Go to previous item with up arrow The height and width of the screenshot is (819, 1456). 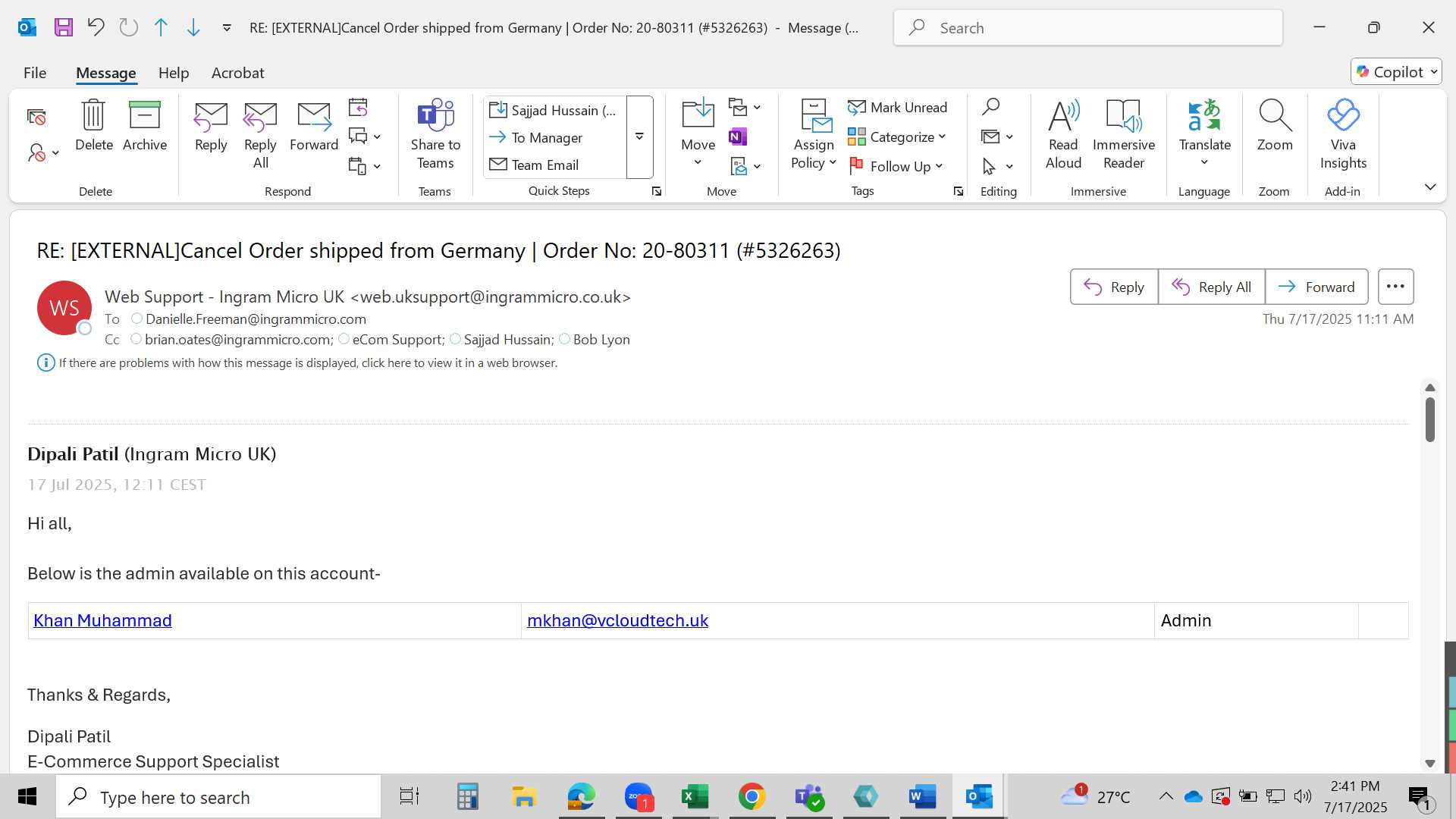pyautogui.click(x=161, y=28)
